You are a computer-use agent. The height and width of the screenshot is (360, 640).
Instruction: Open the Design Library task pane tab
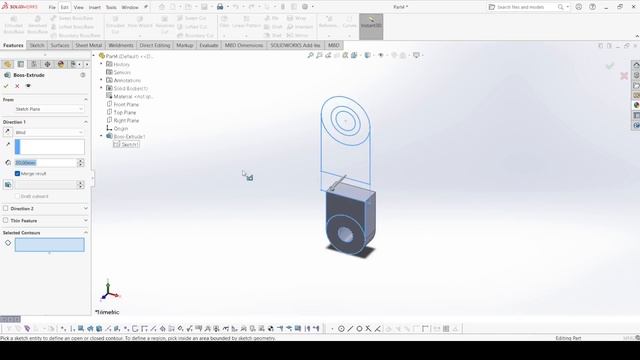pos(636,76)
